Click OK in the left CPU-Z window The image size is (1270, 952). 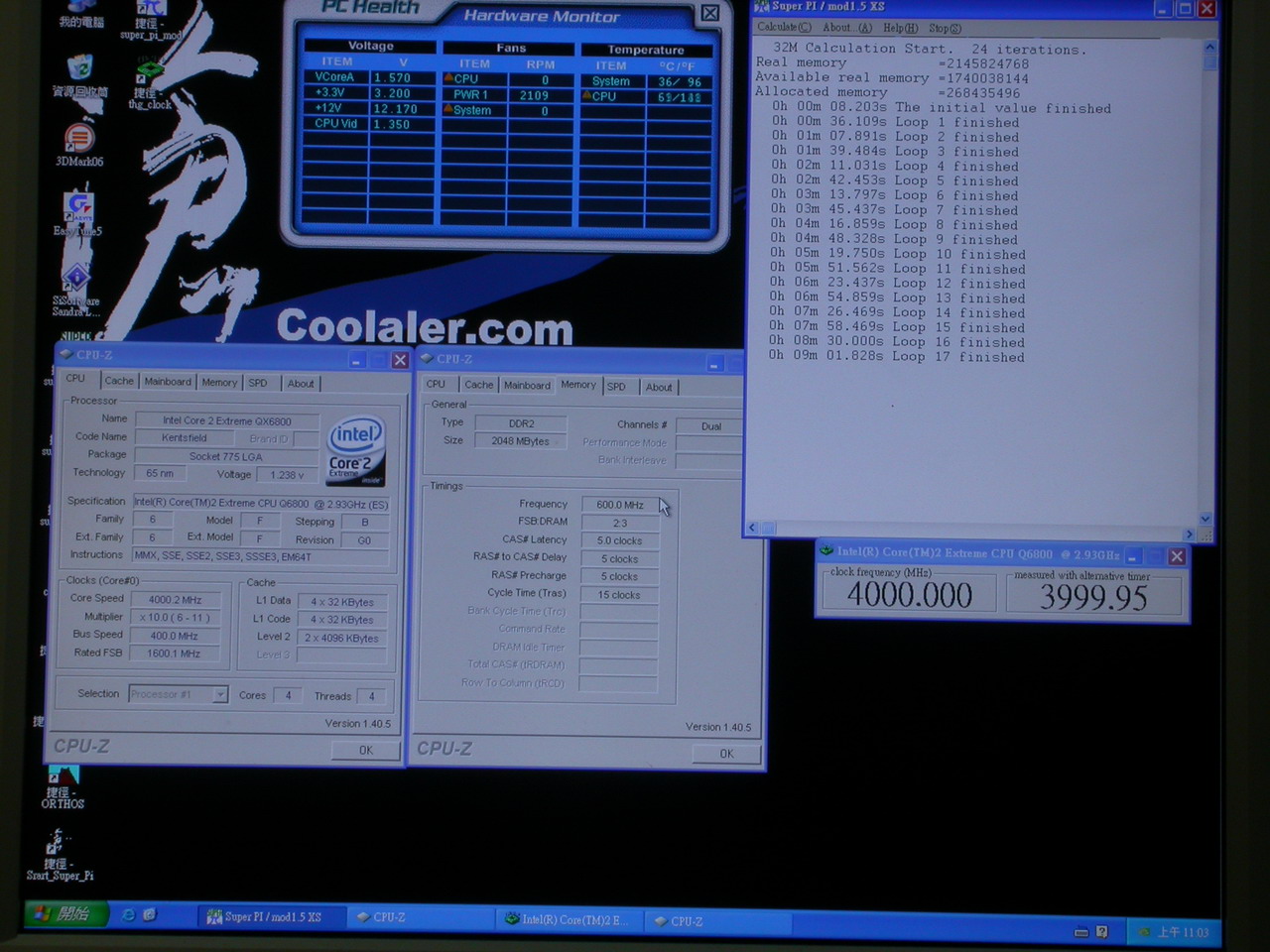(365, 750)
